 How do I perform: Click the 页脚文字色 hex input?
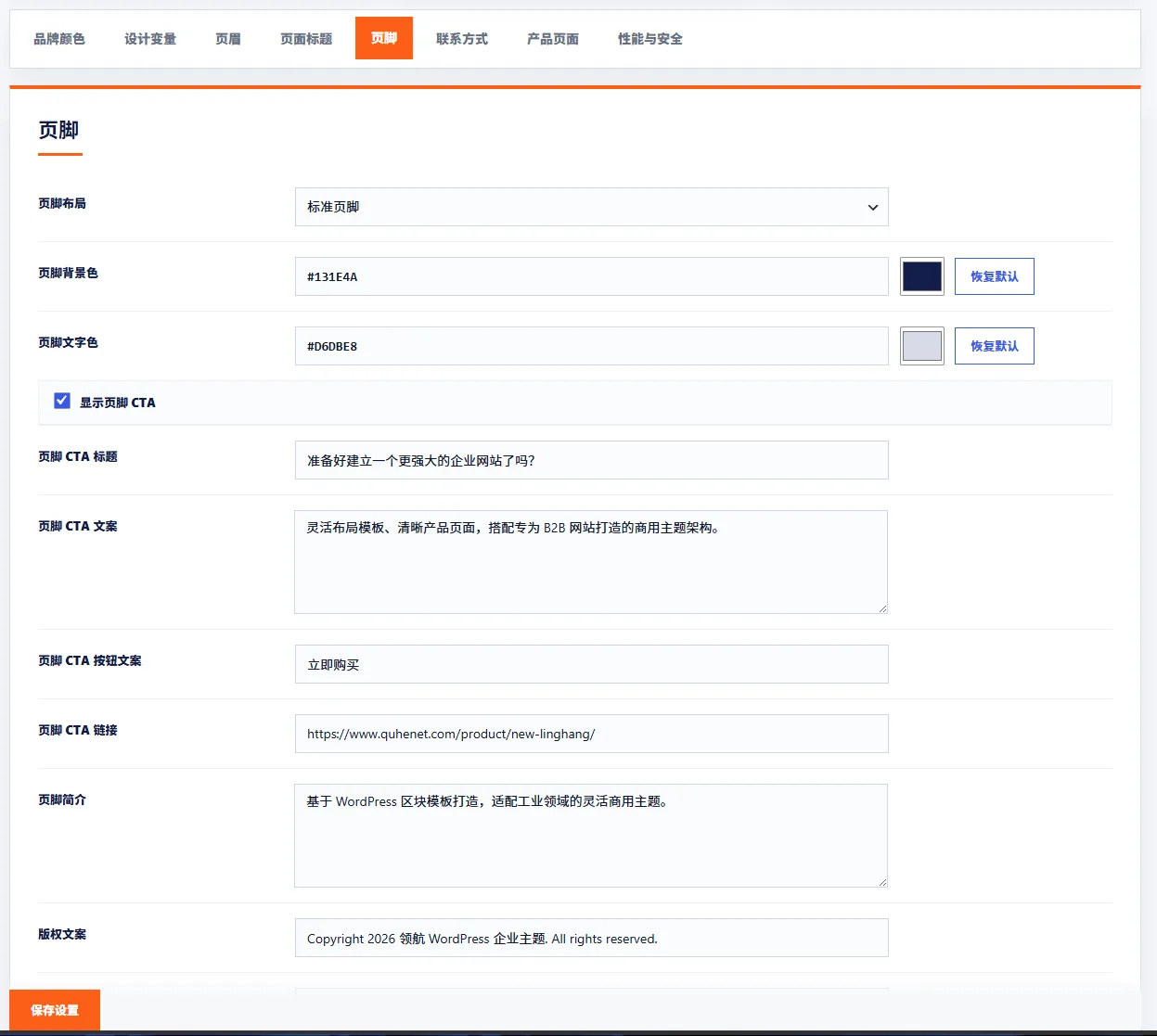[592, 346]
